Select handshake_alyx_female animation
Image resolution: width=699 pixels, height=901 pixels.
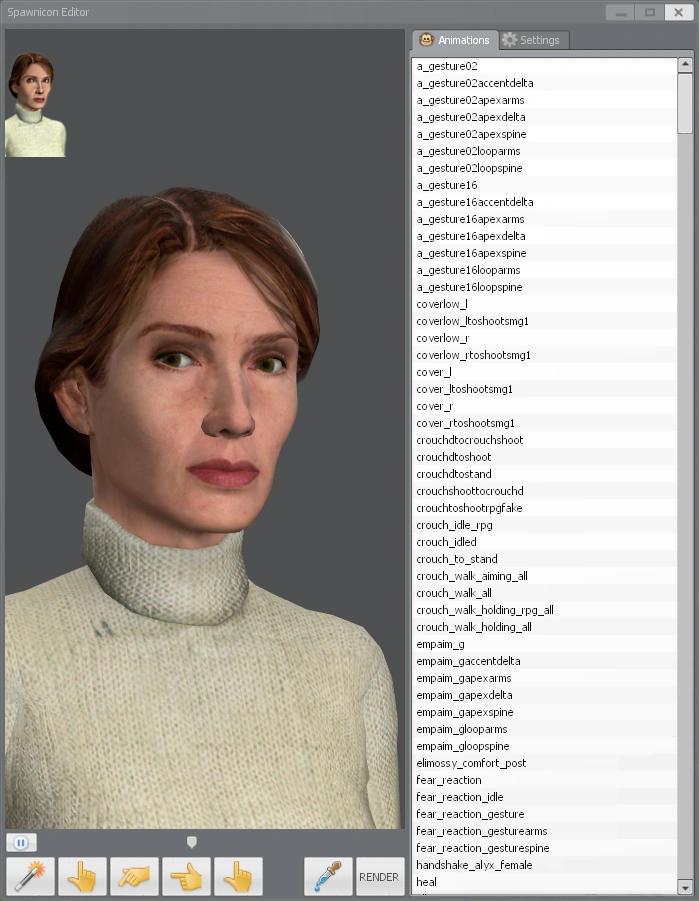tap(544, 865)
